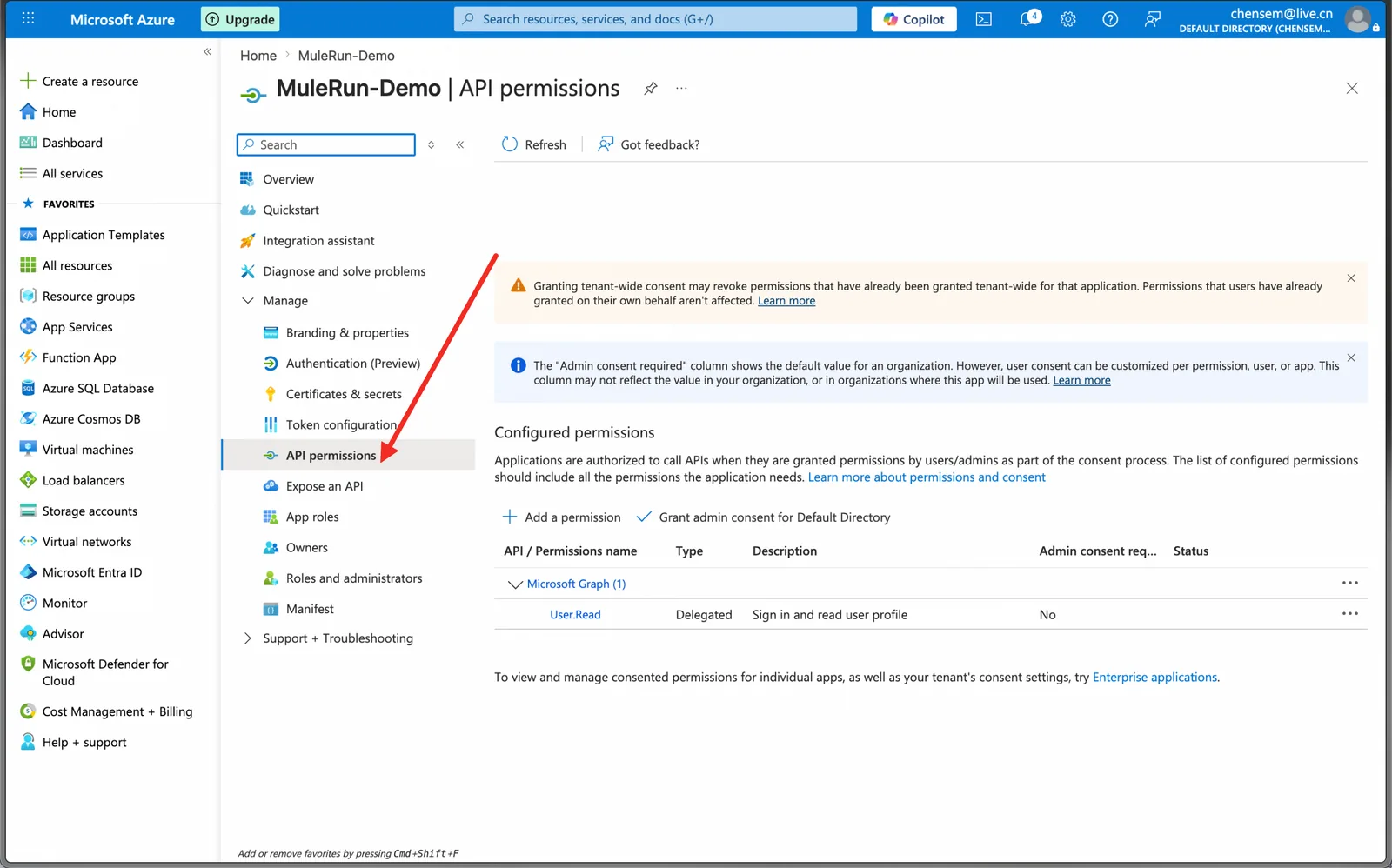Click Create a resource
The height and width of the screenshot is (868, 1392).
(79, 81)
